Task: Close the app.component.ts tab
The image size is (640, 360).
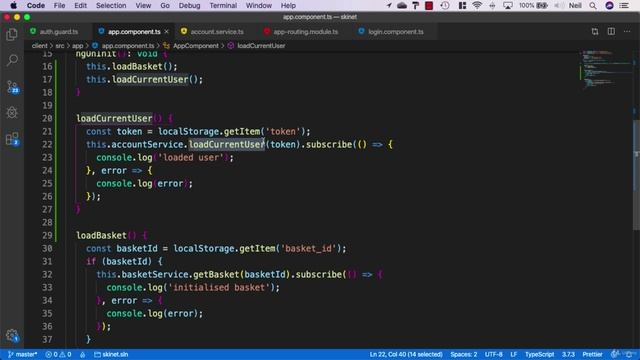Action: point(167,31)
